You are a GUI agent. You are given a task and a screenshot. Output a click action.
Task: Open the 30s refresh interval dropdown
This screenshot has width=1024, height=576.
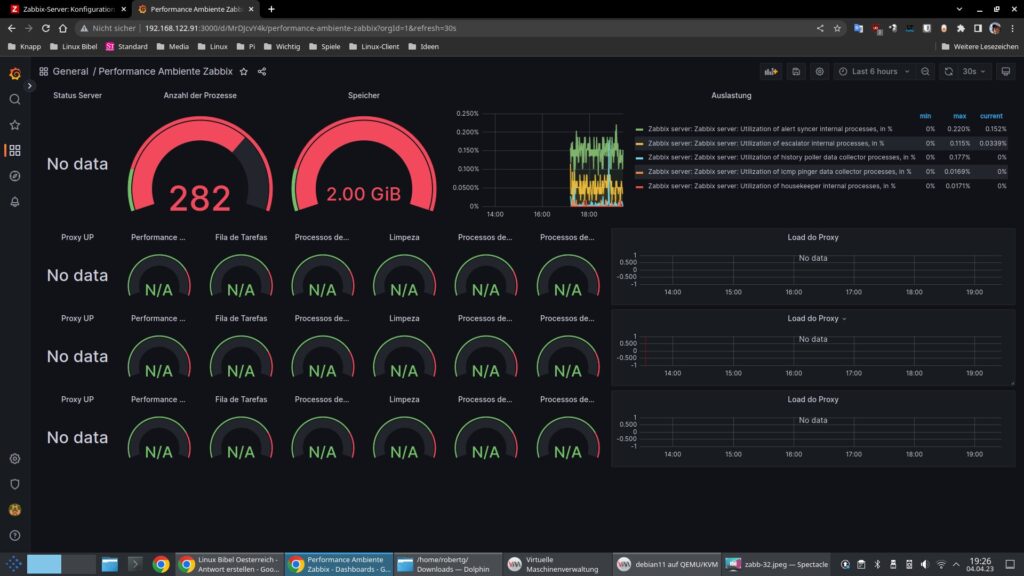[x=974, y=71]
